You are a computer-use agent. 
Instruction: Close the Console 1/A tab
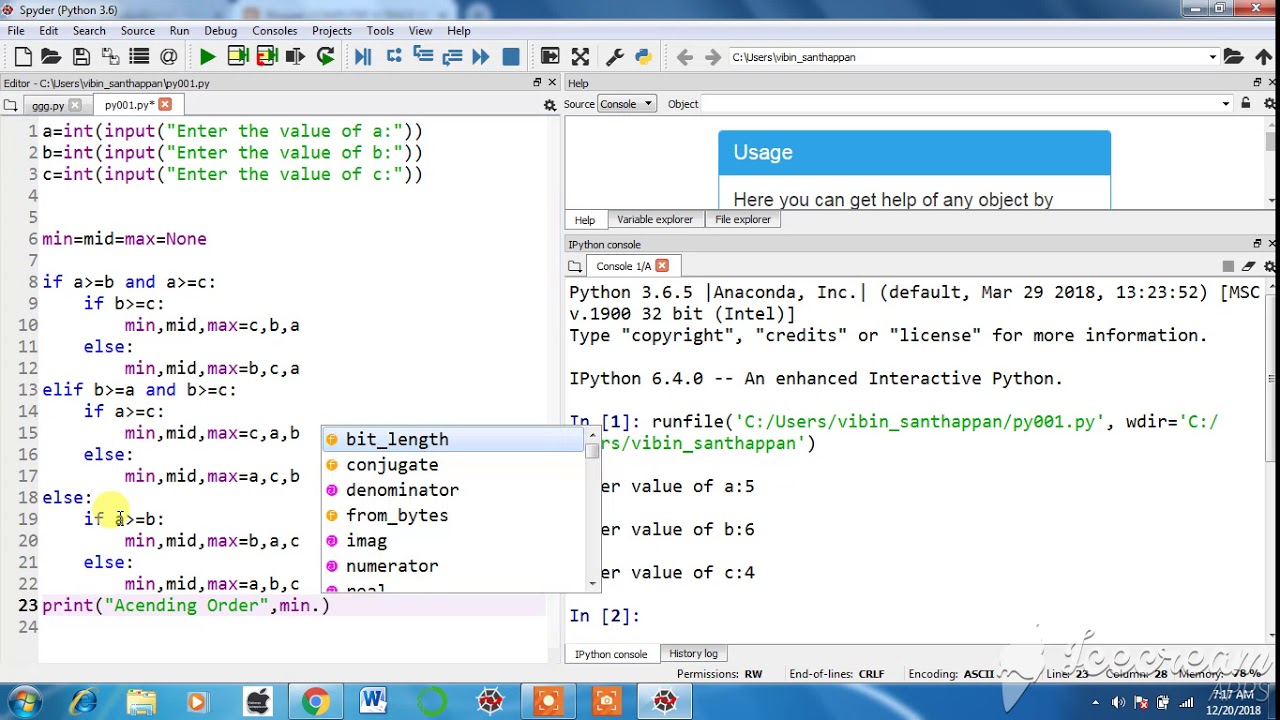662,265
